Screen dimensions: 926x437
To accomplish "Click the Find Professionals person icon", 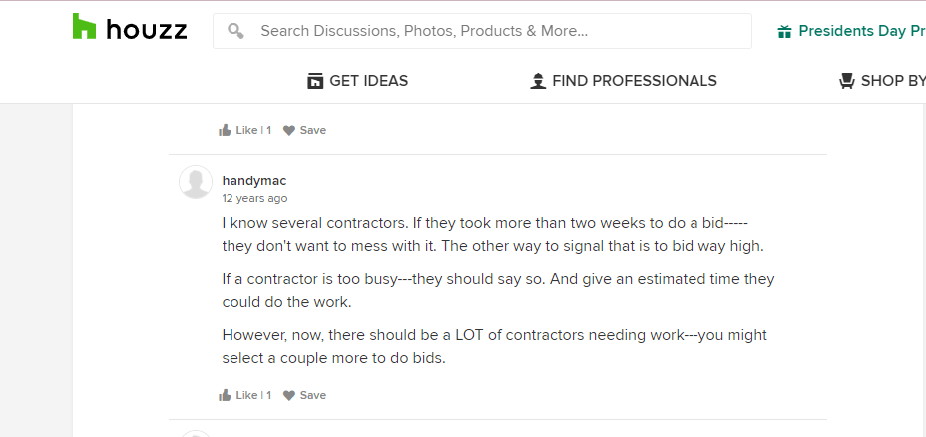I will coord(538,81).
